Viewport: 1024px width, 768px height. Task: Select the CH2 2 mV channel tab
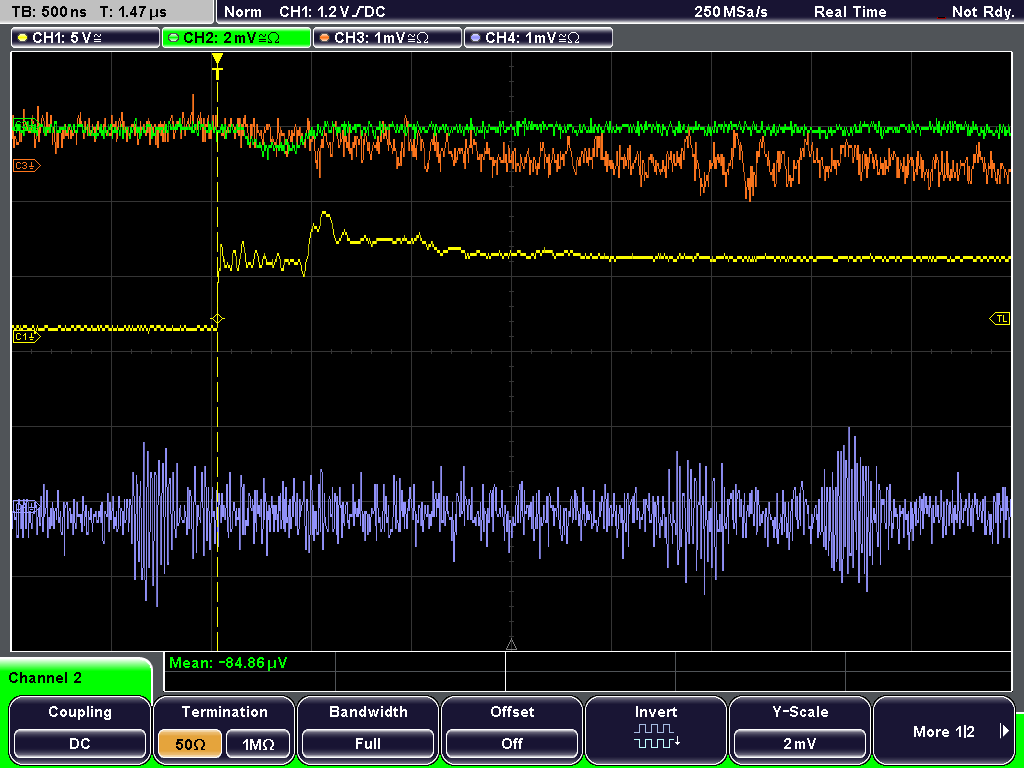coord(236,37)
